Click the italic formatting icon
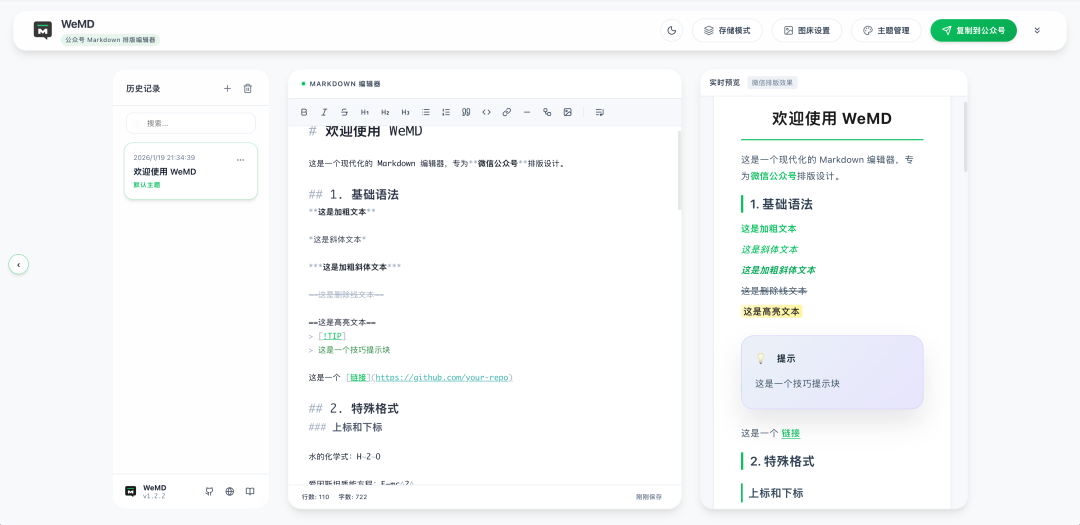 click(x=324, y=112)
